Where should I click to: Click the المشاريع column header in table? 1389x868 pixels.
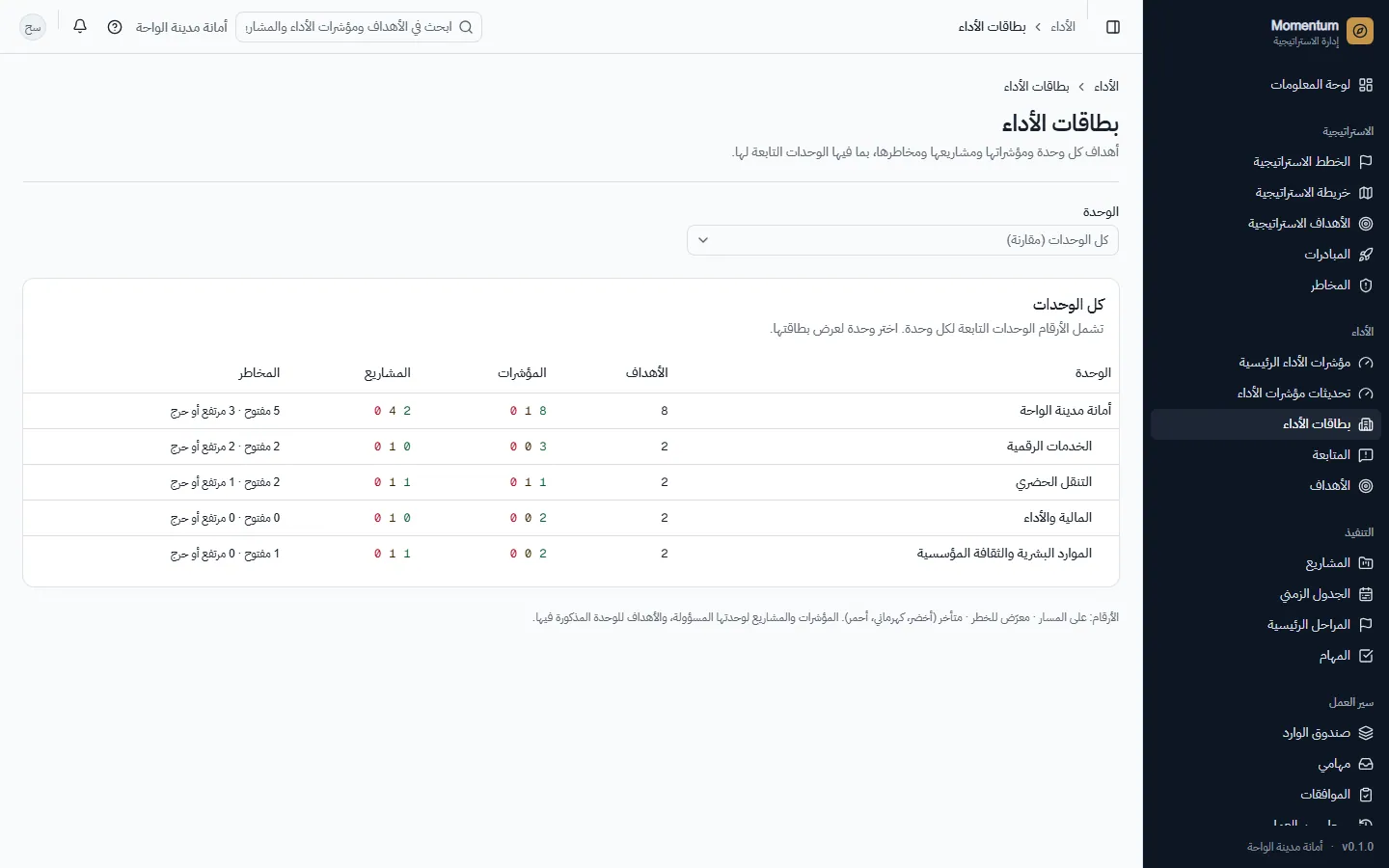click(388, 373)
